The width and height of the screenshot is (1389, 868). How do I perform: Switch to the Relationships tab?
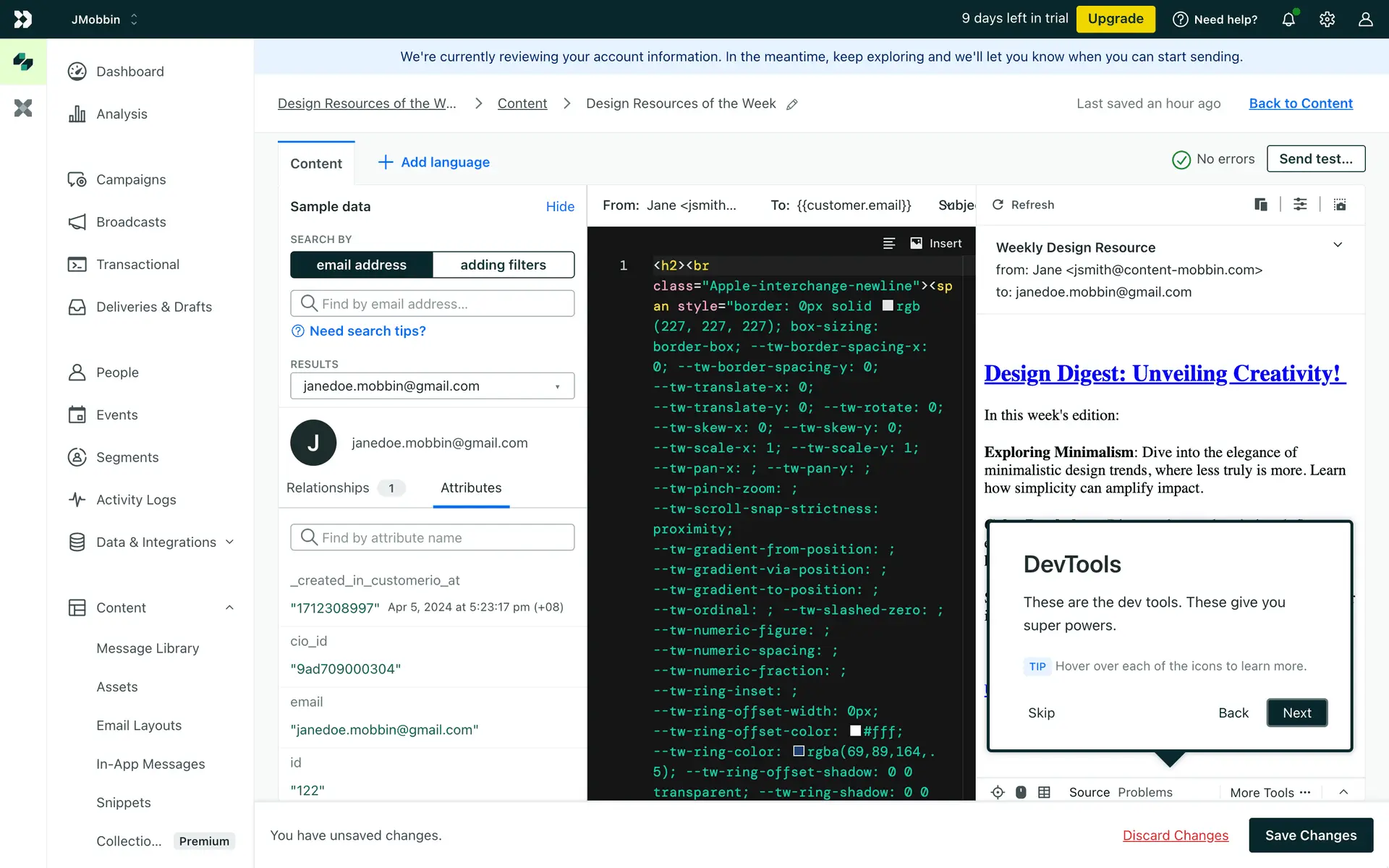[328, 488]
